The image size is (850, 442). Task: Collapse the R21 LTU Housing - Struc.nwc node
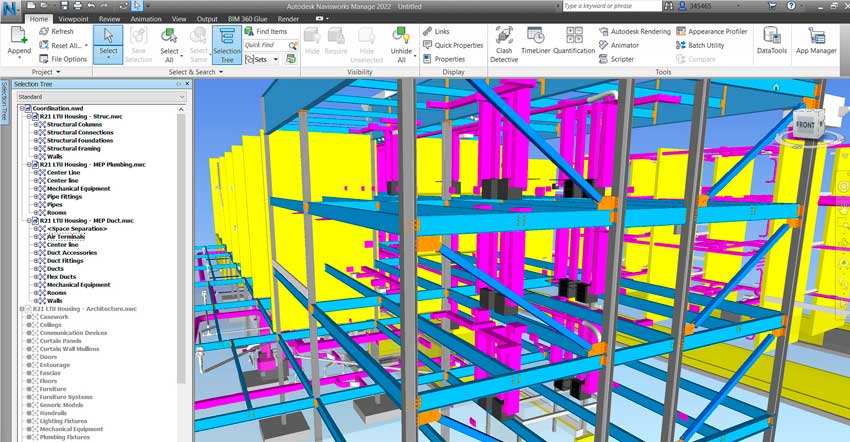pyautogui.click(x=29, y=116)
